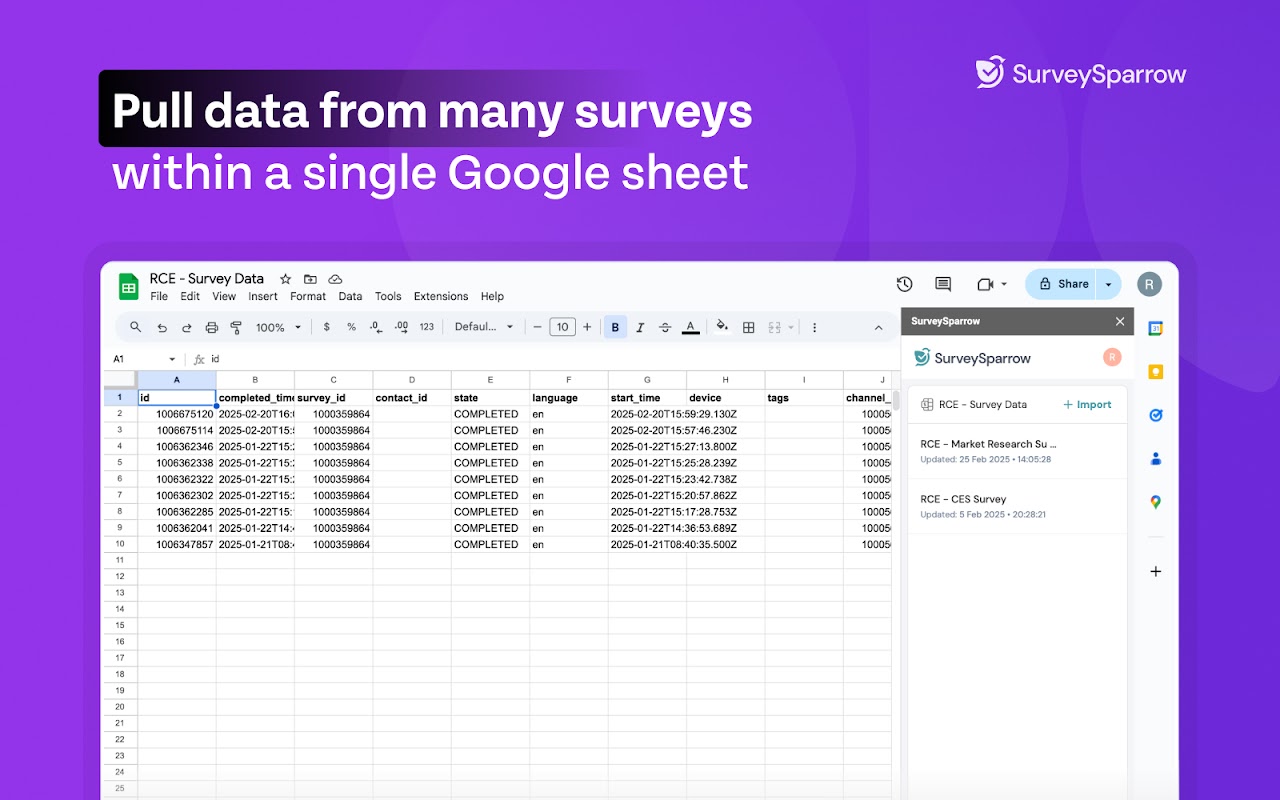Image resolution: width=1280 pixels, height=800 pixels.
Task: Open the search the menus tool
Action: pos(136,327)
